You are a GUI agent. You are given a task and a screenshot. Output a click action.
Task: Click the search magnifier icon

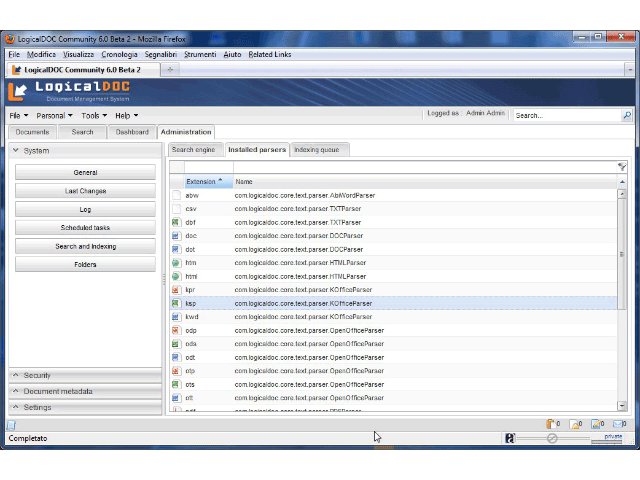[x=627, y=116]
